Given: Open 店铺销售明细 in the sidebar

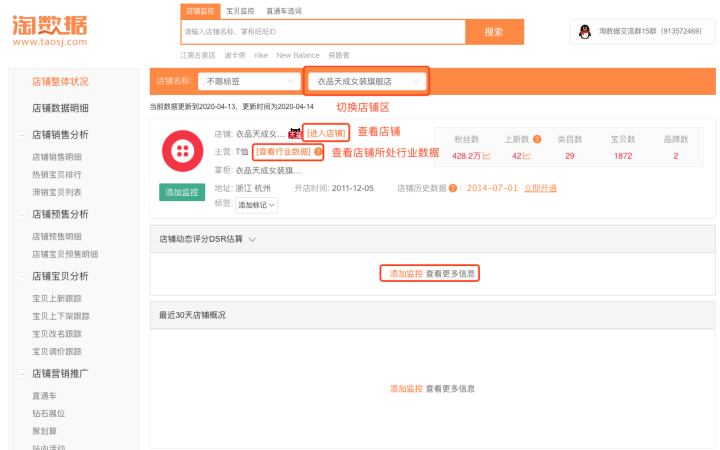Looking at the screenshot, I should pyautogui.click(x=57, y=157).
